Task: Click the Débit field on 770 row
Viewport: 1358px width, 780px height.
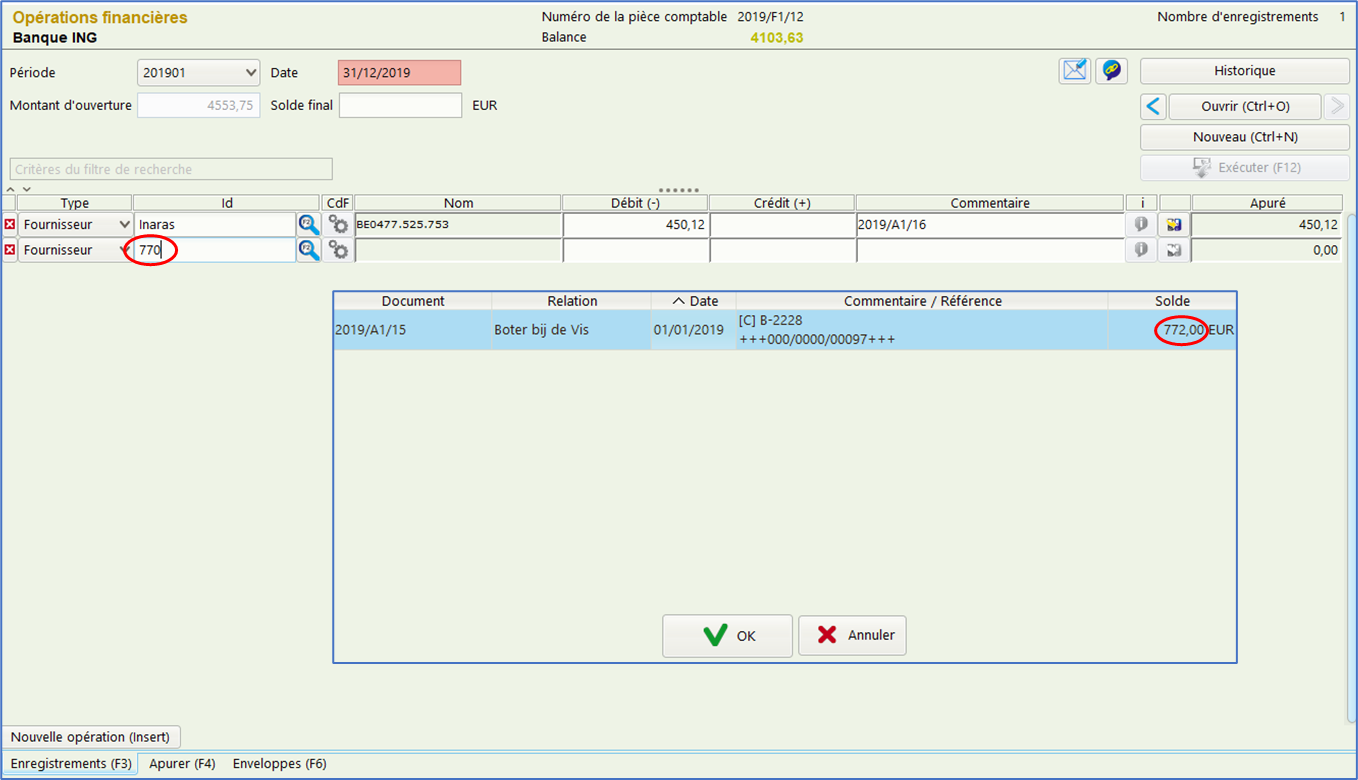Action: click(x=635, y=250)
